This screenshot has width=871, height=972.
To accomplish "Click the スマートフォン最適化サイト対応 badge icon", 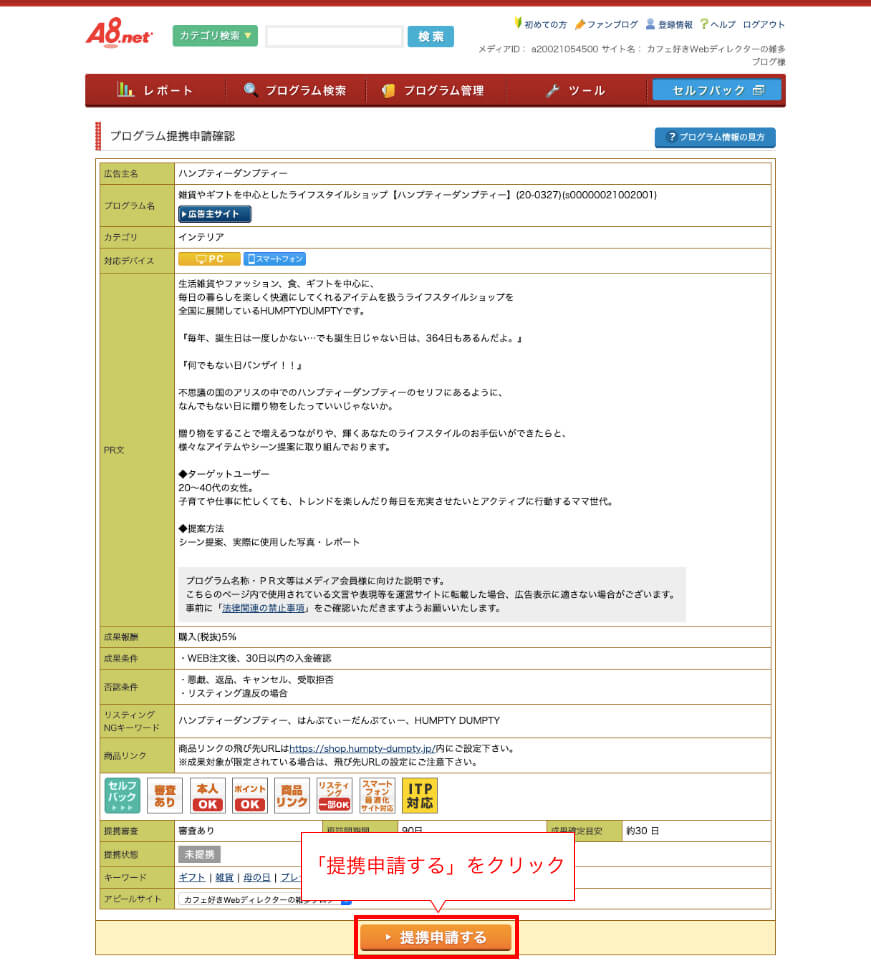I will coord(377,795).
